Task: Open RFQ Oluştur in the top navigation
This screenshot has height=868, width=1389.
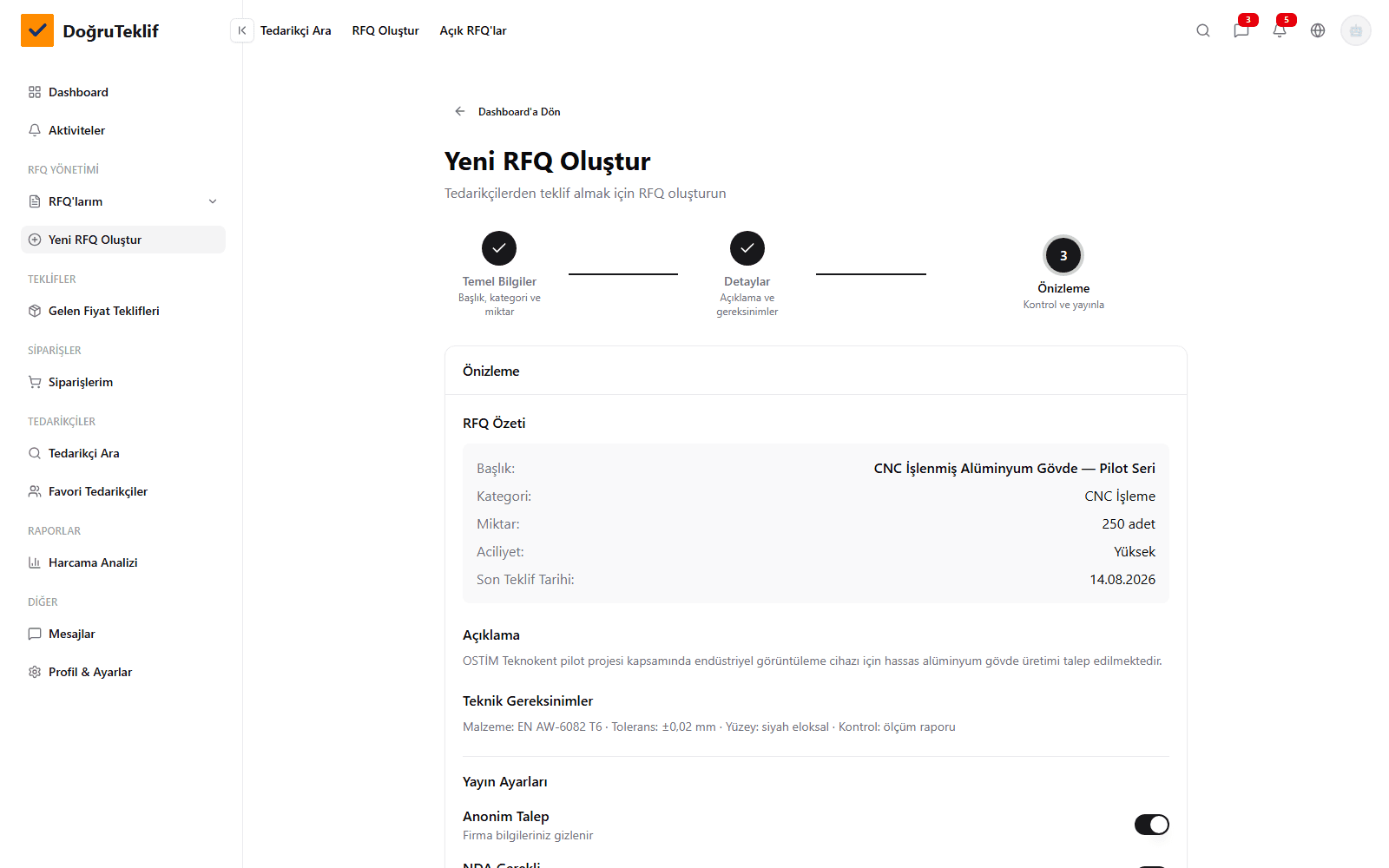Action: (385, 30)
